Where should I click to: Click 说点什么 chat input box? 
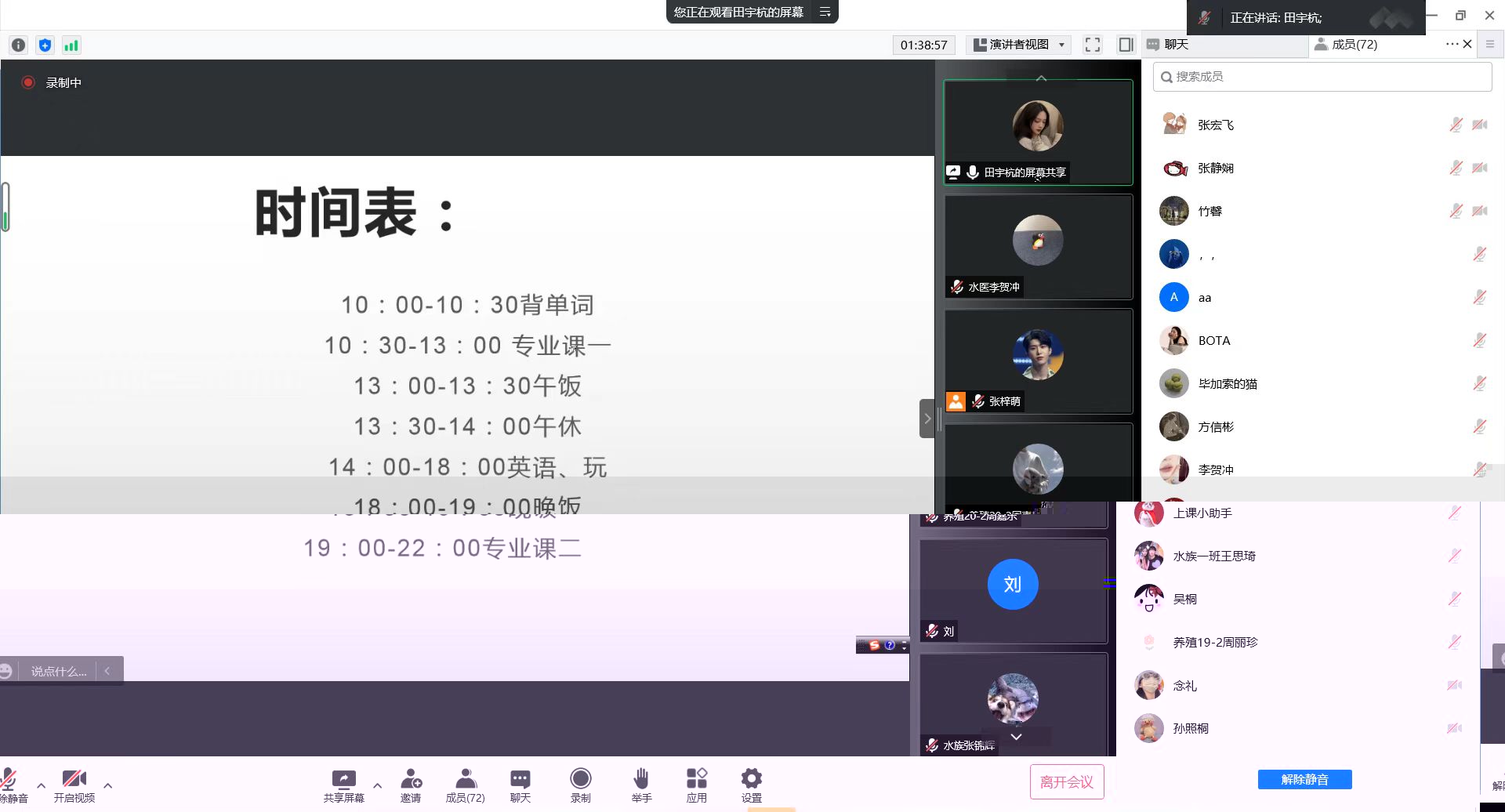point(59,672)
